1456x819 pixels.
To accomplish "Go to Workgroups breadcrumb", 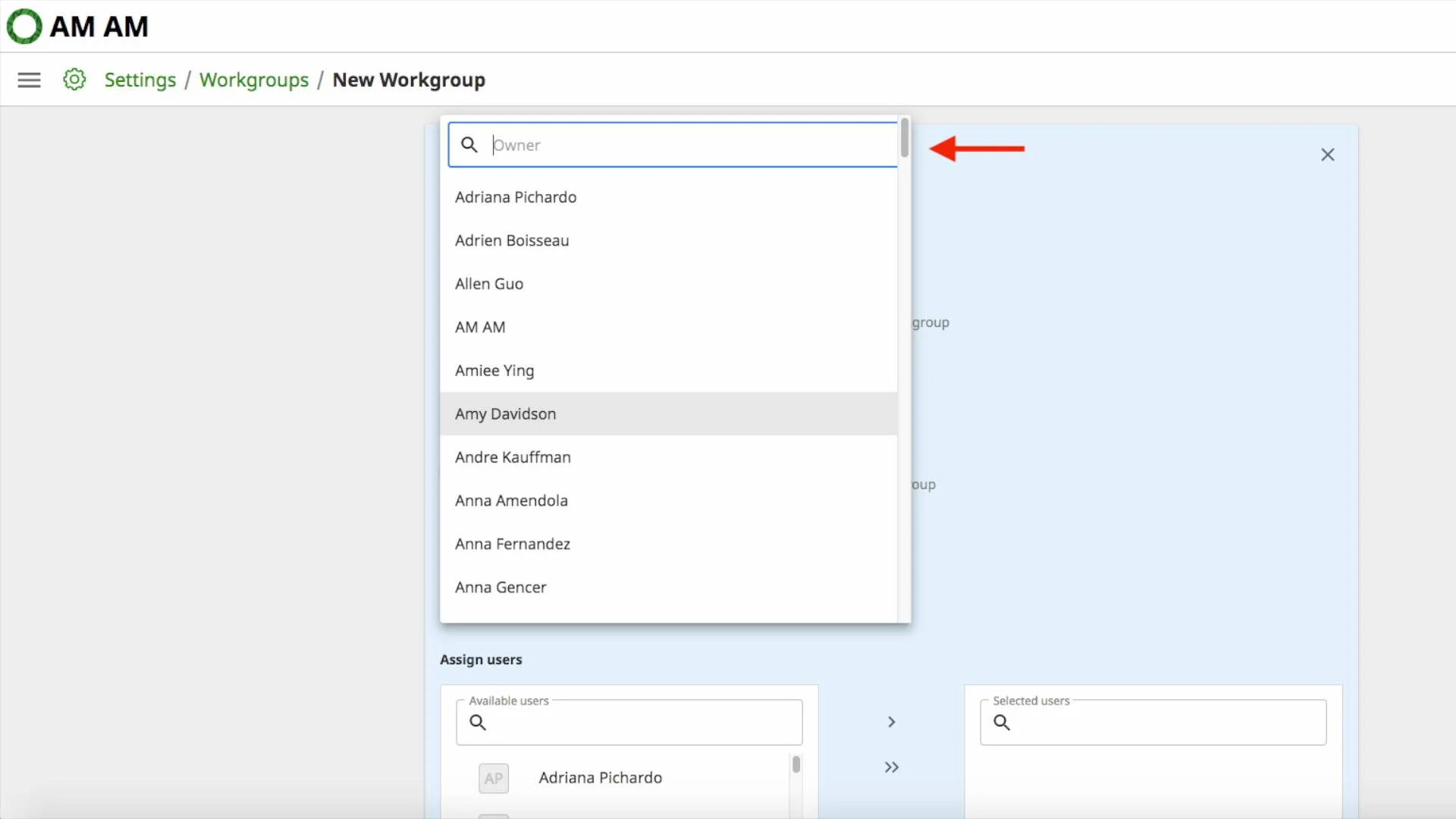I will coord(254,80).
